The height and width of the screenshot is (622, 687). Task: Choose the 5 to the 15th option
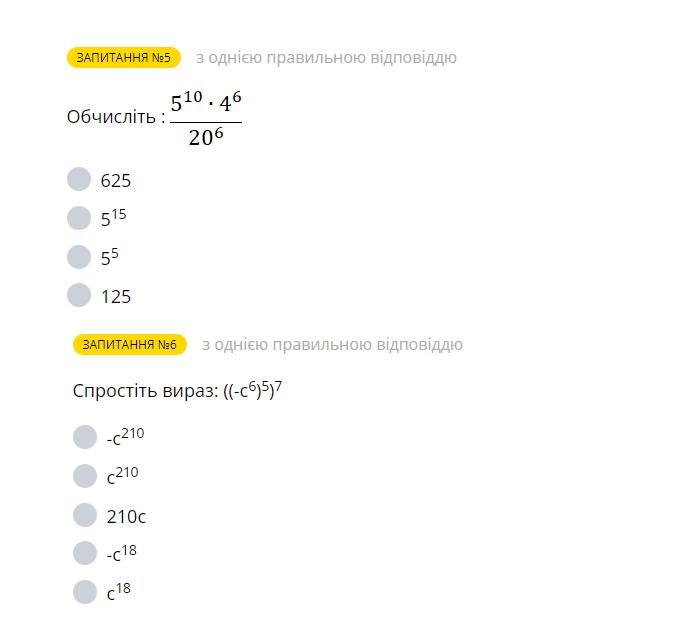point(79,218)
